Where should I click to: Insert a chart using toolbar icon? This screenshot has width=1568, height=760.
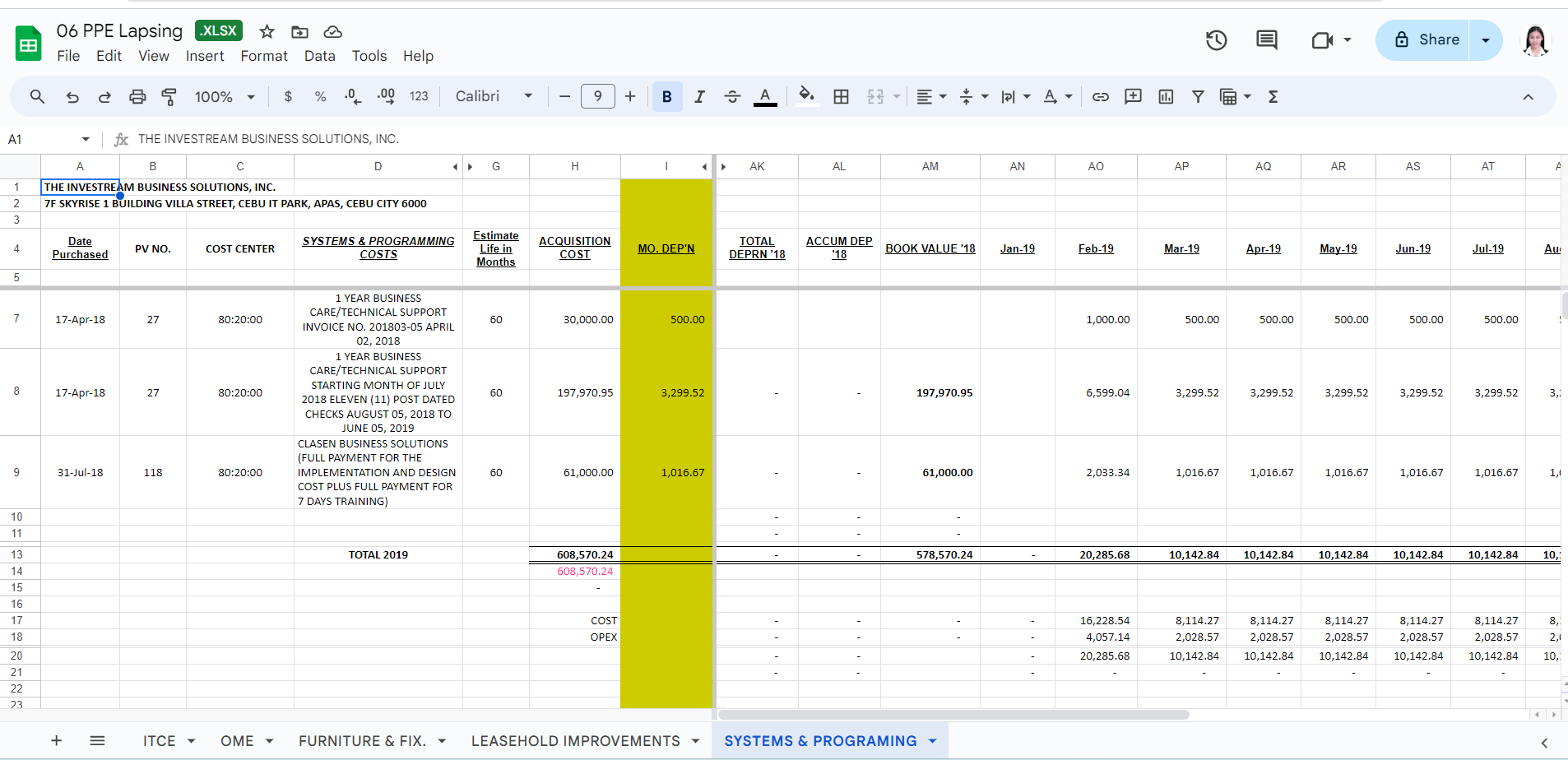coord(1166,97)
